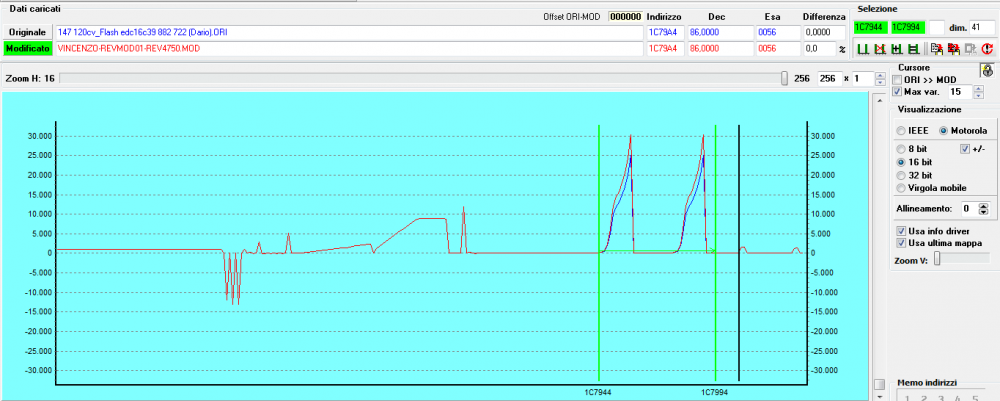Image resolution: width=1000 pixels, height=401 pixels.
Task: Increase the zoom multiplier spinner
Action: pos(881,74)
